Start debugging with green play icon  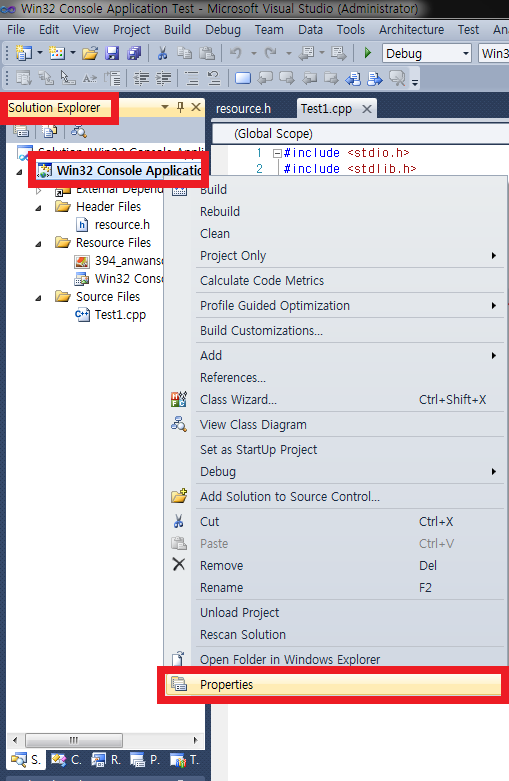click(x=368, y=53)
